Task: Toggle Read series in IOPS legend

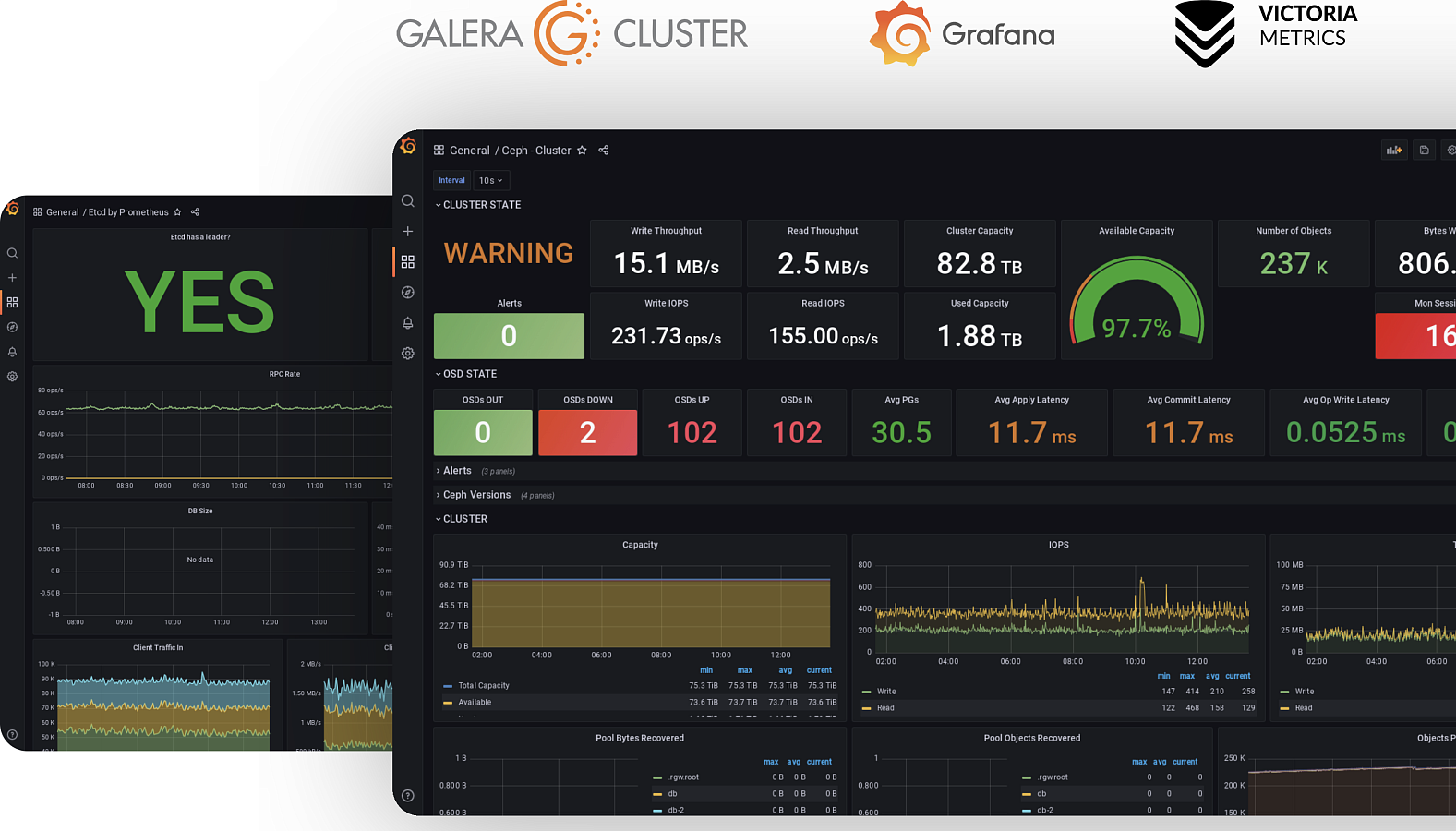Action: tap(885, 708)
